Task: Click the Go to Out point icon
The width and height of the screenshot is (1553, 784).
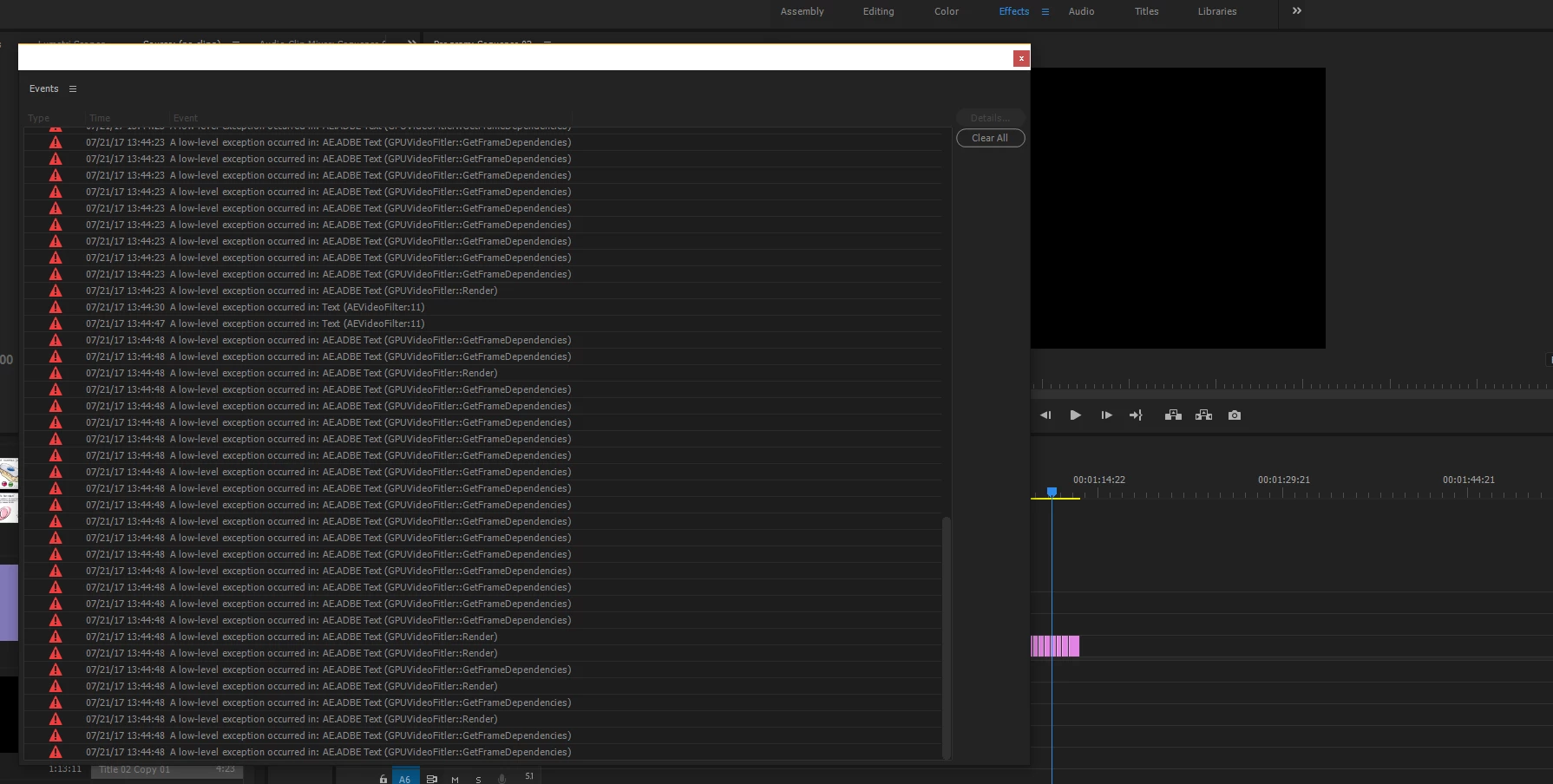Action: tap(1136, 415)
